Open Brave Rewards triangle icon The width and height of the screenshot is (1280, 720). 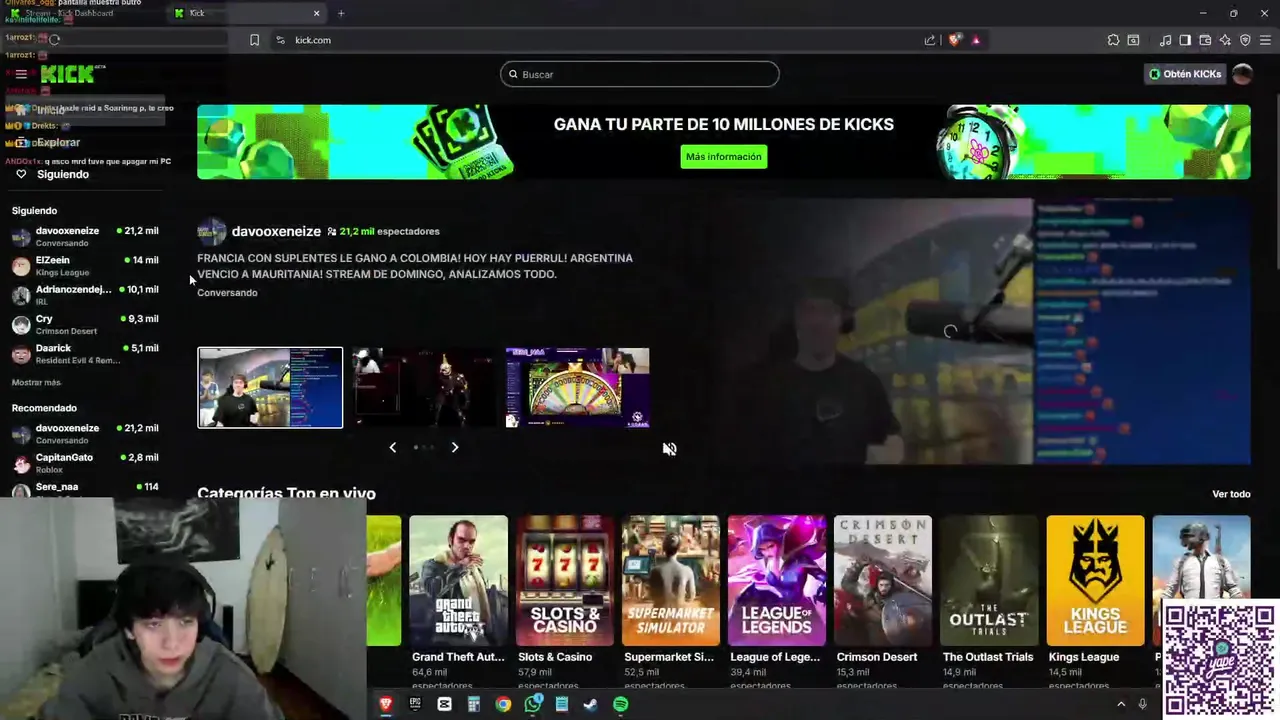(976, 40)
